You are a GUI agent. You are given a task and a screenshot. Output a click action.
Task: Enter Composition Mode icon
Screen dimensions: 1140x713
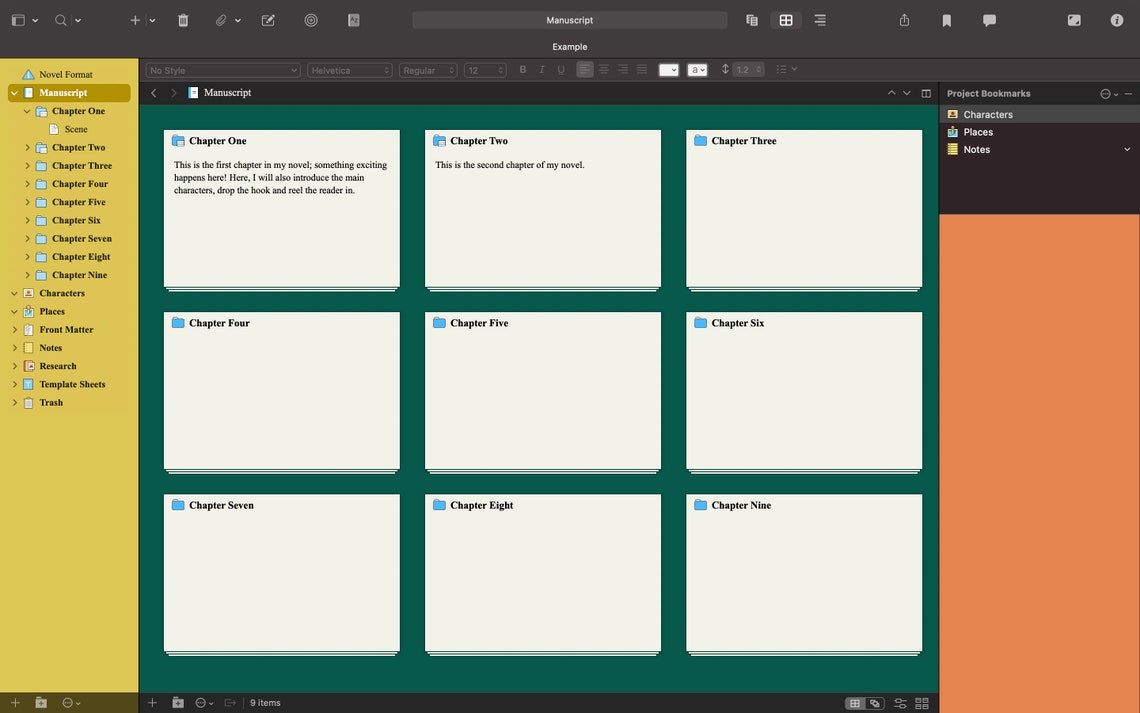tap(1074, 20)
